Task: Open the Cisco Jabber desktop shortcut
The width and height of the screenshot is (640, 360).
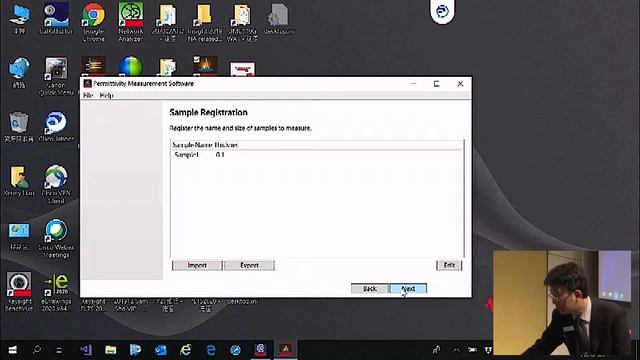Action: pyautogui.click(x=56, y=127)
